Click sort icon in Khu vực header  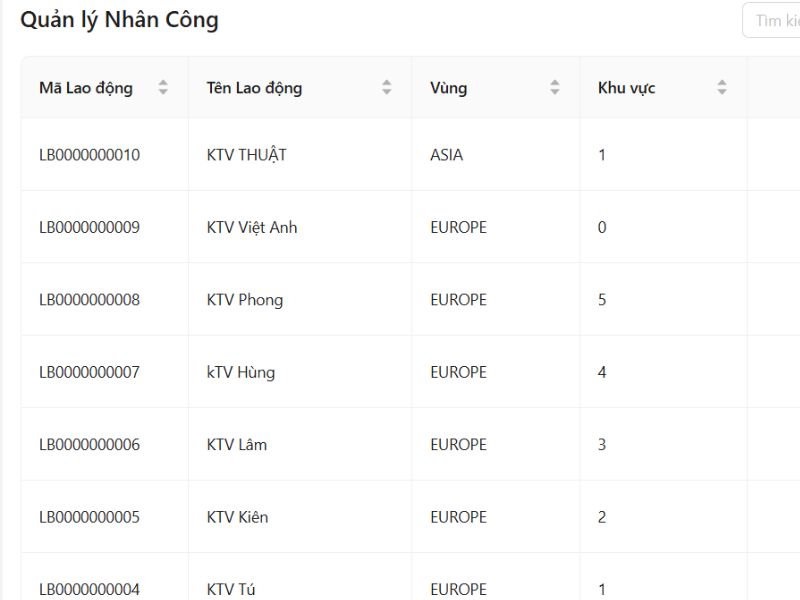click(721, 88)
